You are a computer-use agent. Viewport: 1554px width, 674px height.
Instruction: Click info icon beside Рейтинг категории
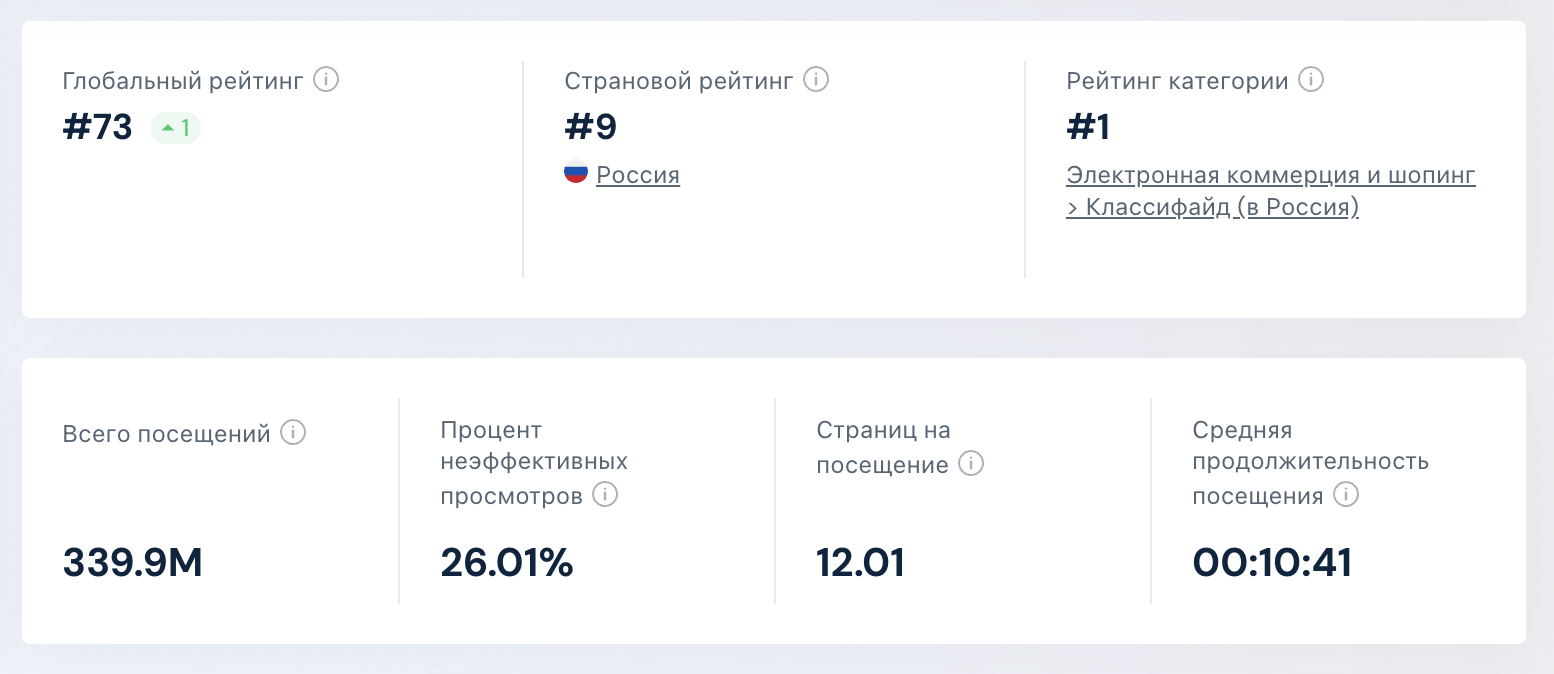click(1311, 79)
